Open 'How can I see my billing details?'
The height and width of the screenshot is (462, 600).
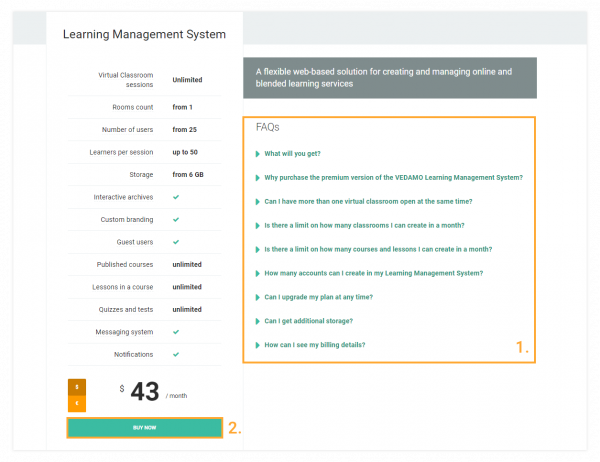(314, 345)
